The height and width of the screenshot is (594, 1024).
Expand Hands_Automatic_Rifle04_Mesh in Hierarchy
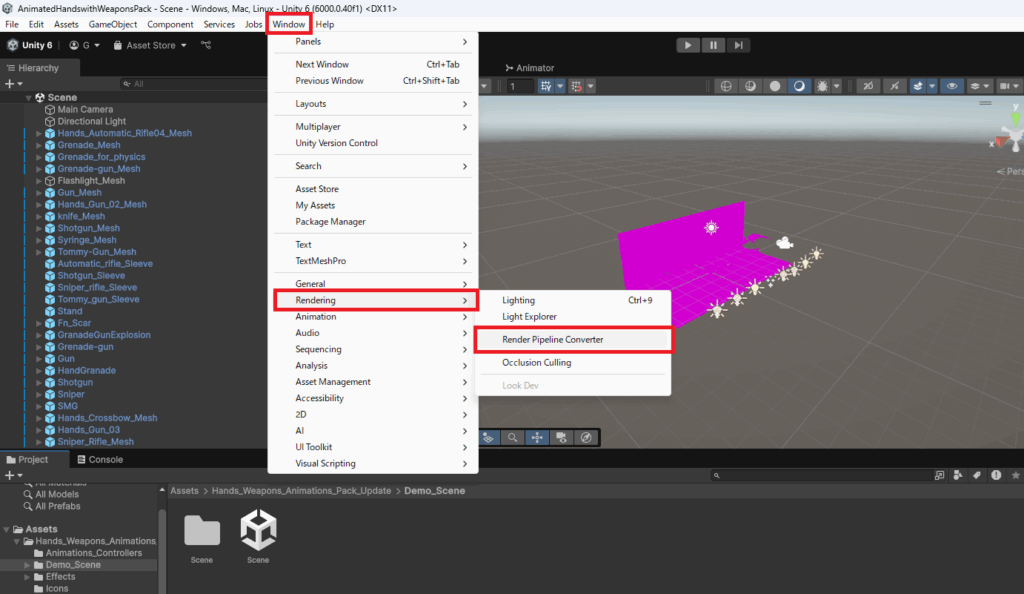tap(39, 133)
